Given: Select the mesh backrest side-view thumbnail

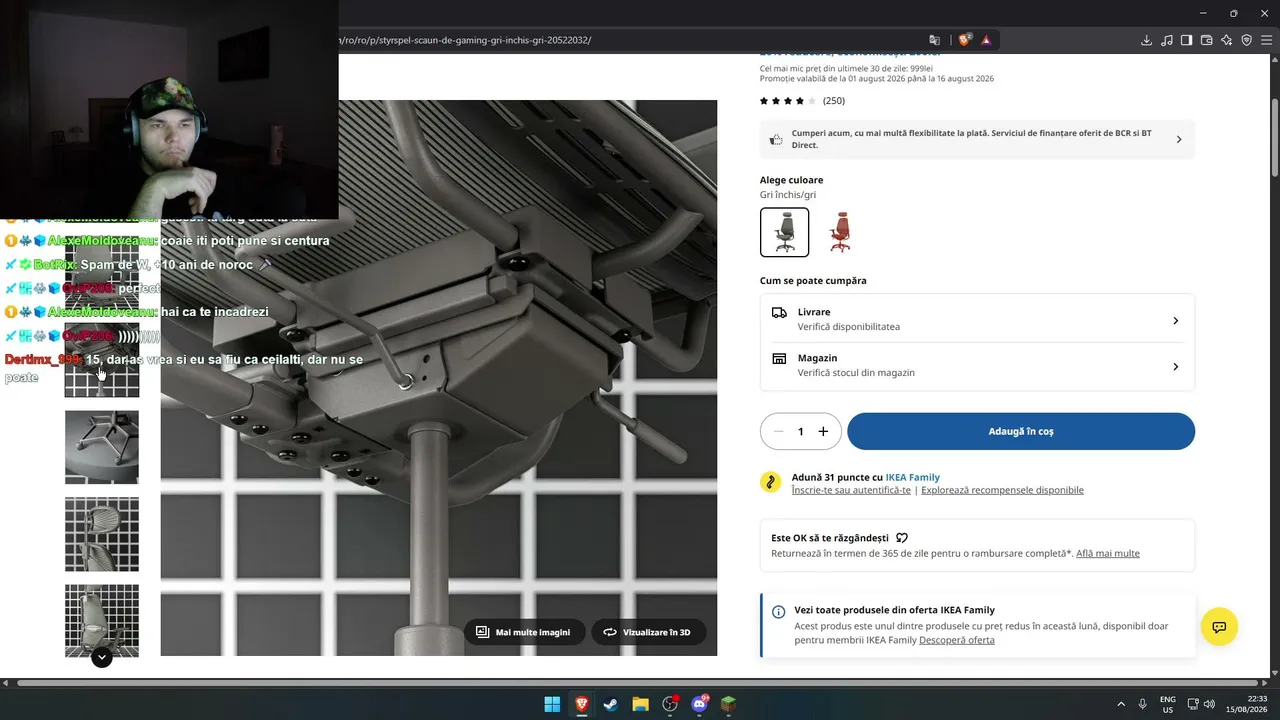Looking at the screenshot, I should pos(102,534).
